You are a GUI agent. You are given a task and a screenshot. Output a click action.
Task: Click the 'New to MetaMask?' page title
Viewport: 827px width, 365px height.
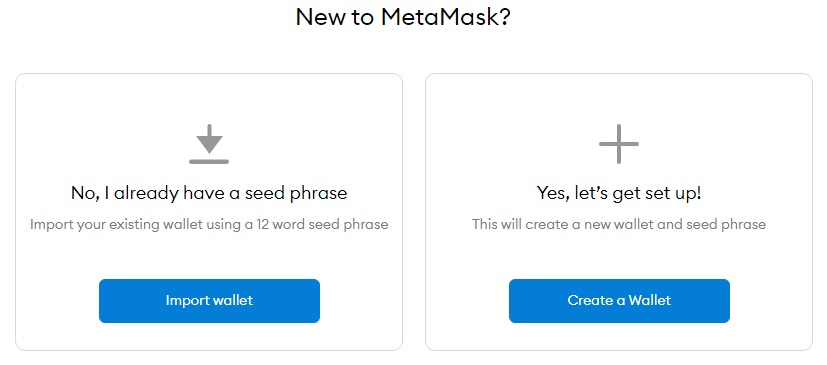click(403, 17)
